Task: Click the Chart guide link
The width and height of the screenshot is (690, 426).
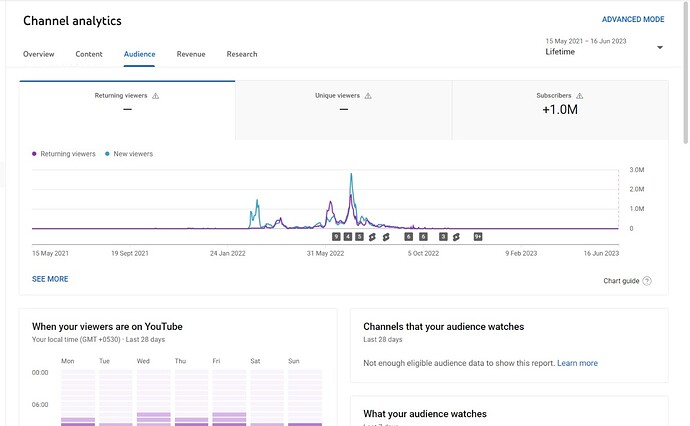Action: point(621,281)
